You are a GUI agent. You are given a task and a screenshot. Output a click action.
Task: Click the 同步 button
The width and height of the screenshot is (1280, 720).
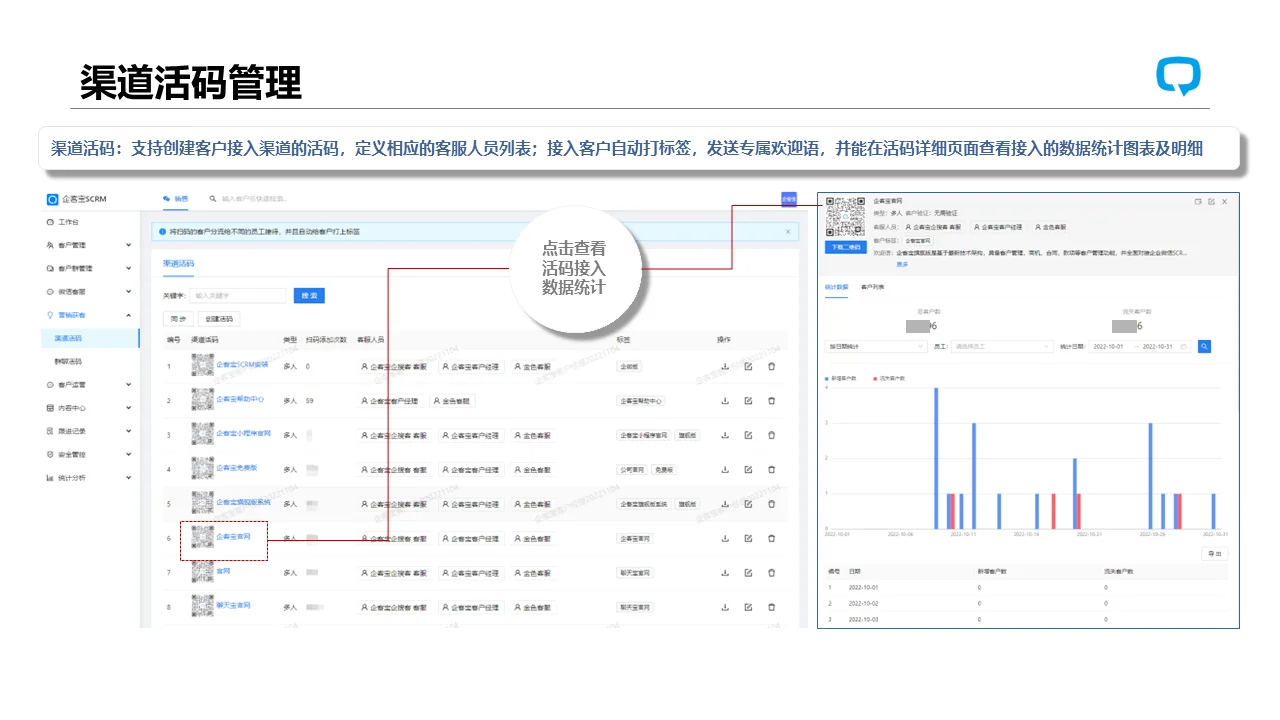(x=178, y=319)
